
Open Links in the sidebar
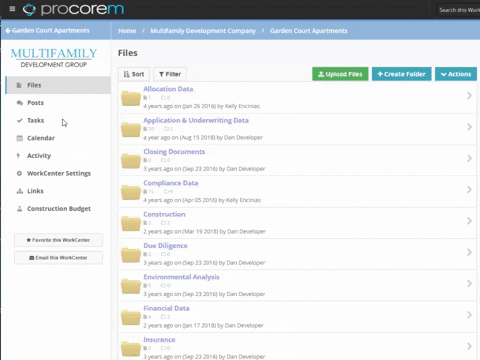point(58,191)
